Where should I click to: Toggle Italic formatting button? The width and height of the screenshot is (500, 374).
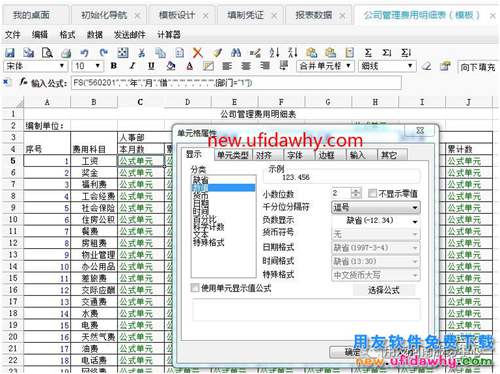pos(133,66)
